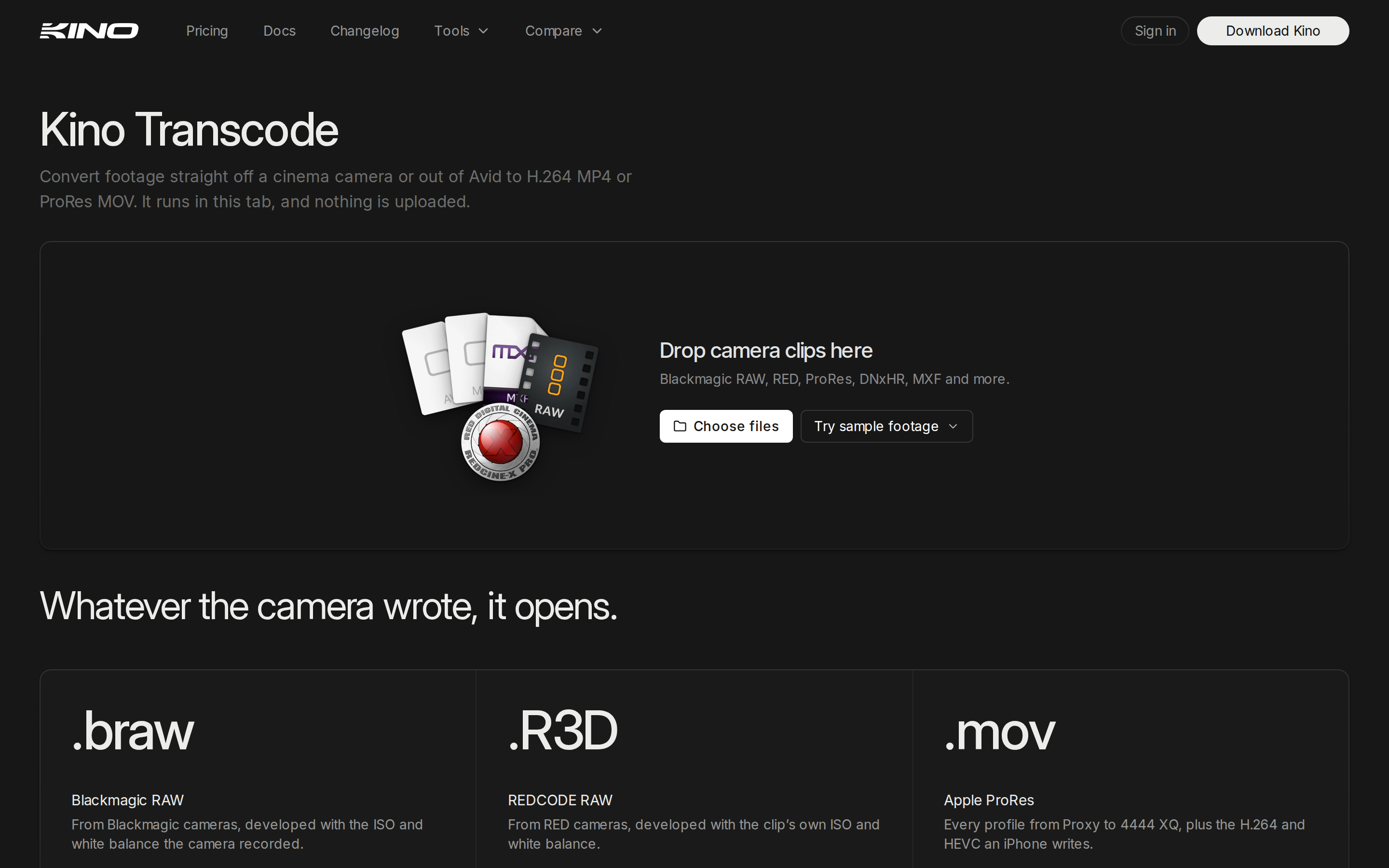Screen dimensions: 1389x868
Task: Click the chevron next to Compare
Action: [x=597, y=31]
